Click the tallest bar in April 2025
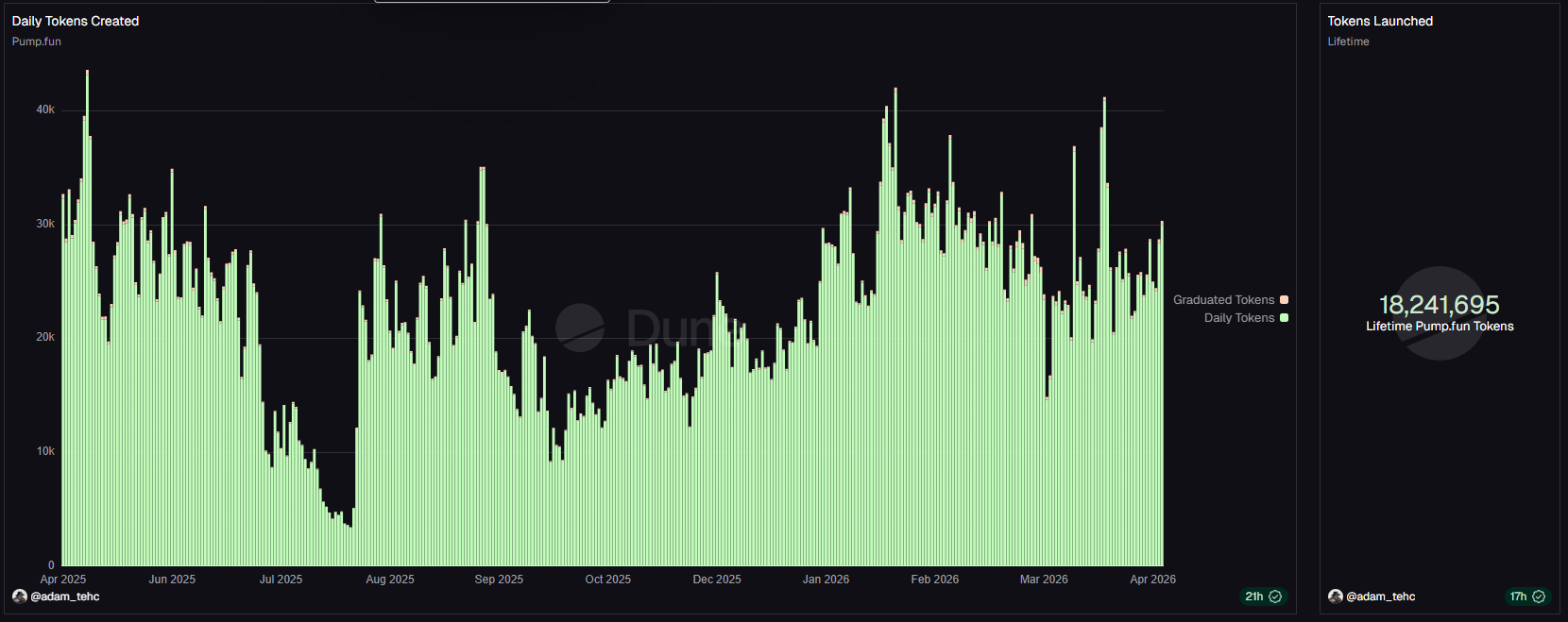Screen dimensions: 1568x622 pos(88,318)
